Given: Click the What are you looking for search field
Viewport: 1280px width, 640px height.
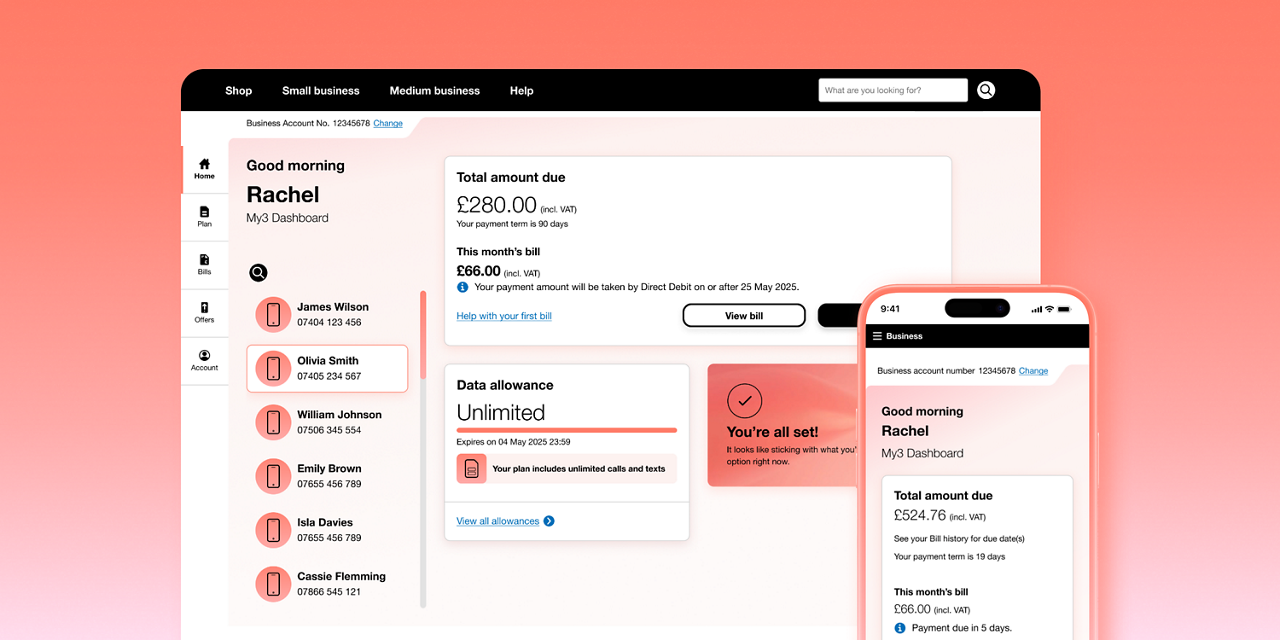Looking at the screenshot, I should coord(892,90).
